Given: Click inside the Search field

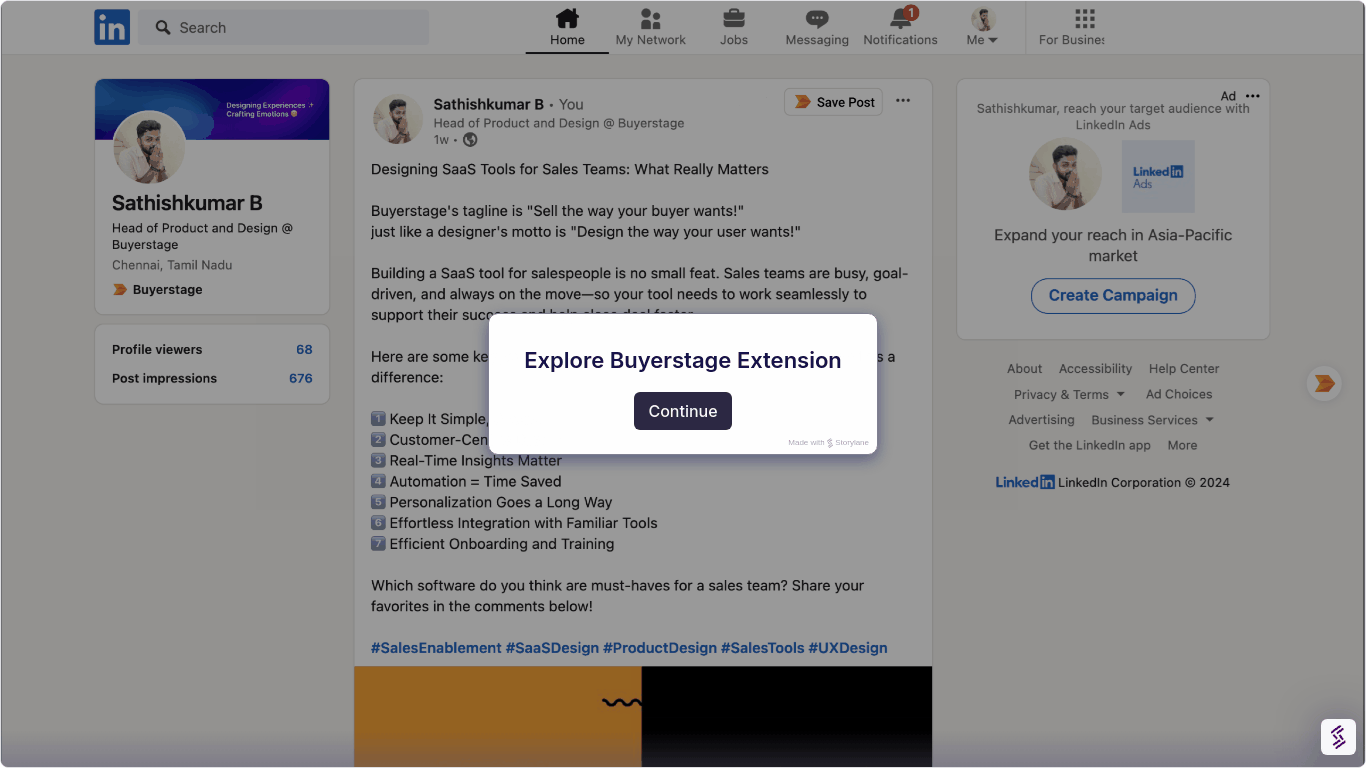Looking at the screenshot, I should (x=284, y=28).
